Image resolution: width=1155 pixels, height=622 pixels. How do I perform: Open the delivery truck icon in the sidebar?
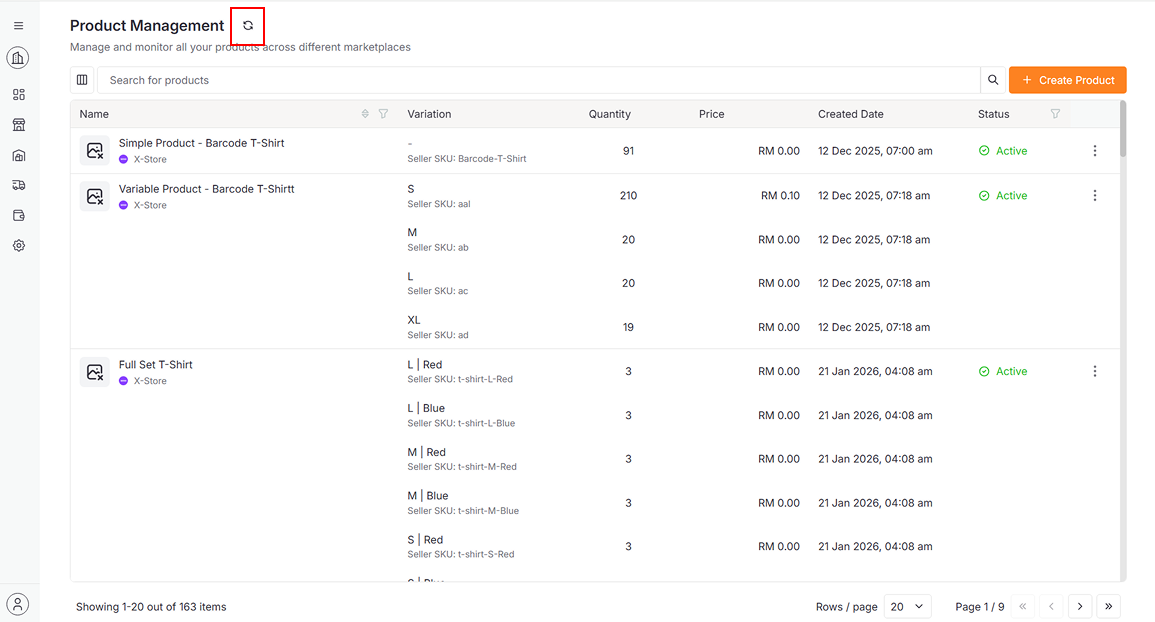click(x=18, y=185)
